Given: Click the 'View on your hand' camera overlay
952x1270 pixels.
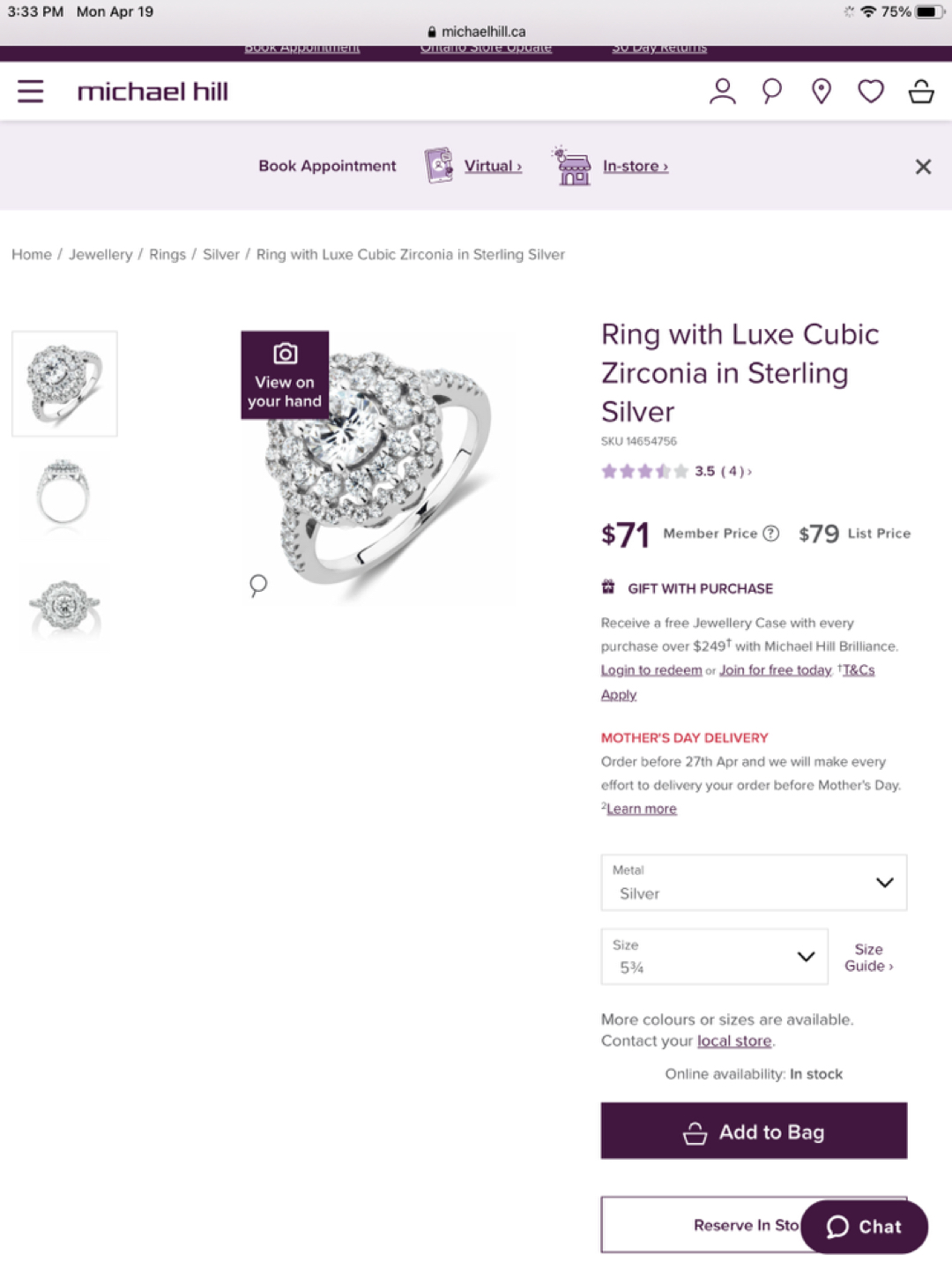Looking at the screenshot, I should [x=284, y=375].
